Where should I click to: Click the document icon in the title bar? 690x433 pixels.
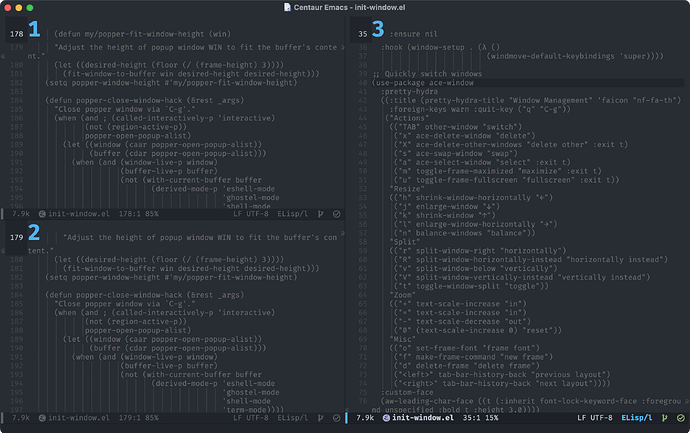[x=287, y=7]
